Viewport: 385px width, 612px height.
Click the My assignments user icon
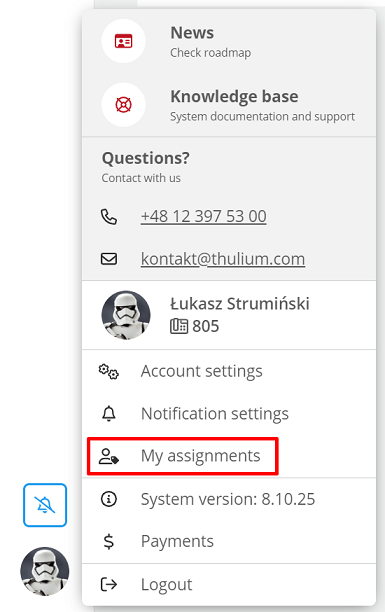[x=109, y=456]
